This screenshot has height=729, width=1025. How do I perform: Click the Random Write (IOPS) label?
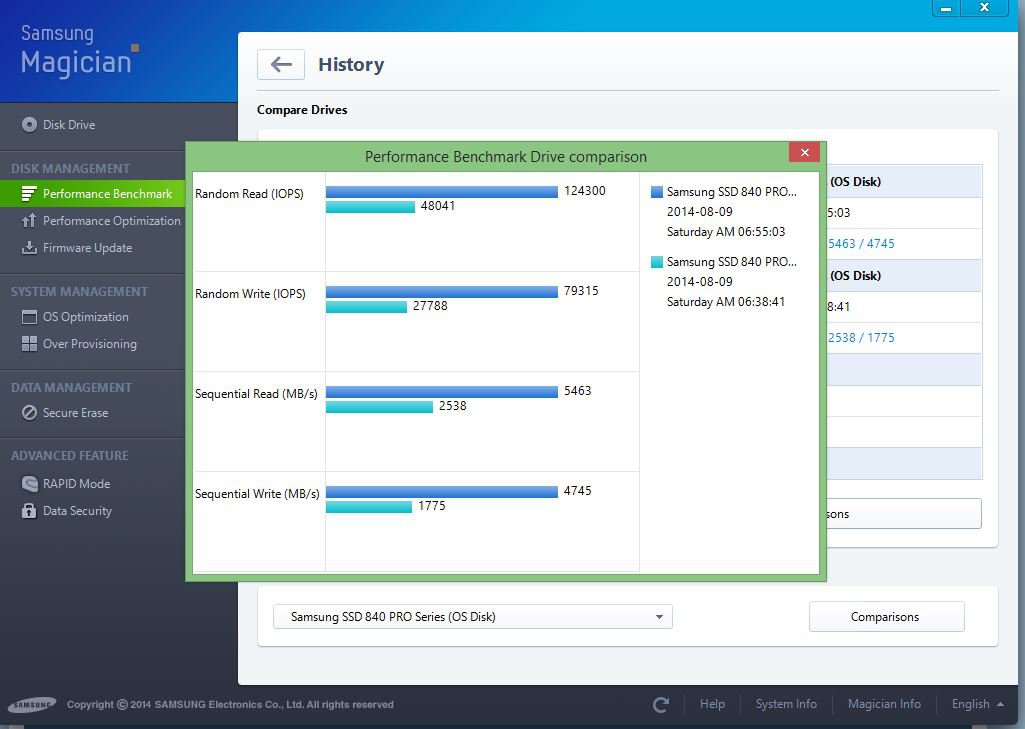250,294
